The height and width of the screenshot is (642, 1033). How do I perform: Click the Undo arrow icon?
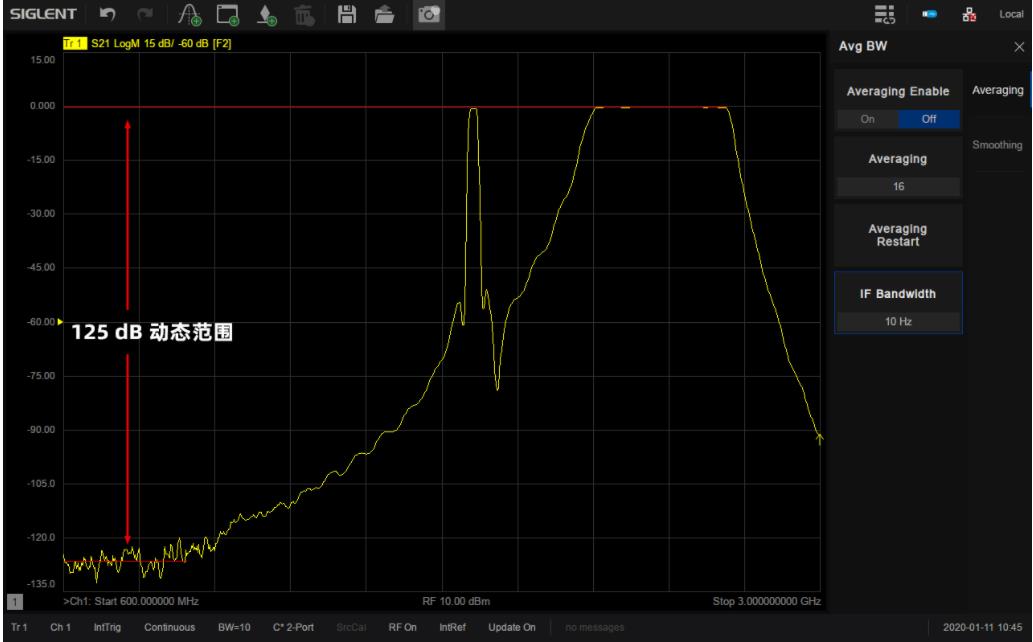(x=117, y=15)
